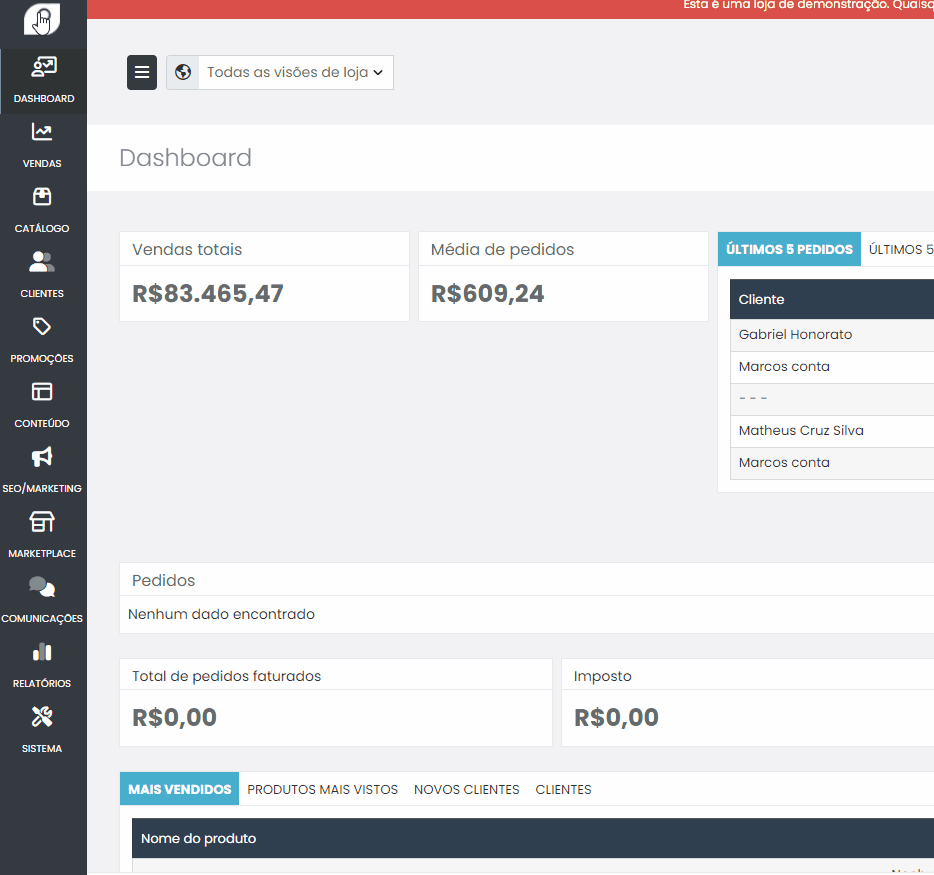Click the store logo in the sidebar
The height and width of the screenshot is (875, 934).
coord(42,19)
